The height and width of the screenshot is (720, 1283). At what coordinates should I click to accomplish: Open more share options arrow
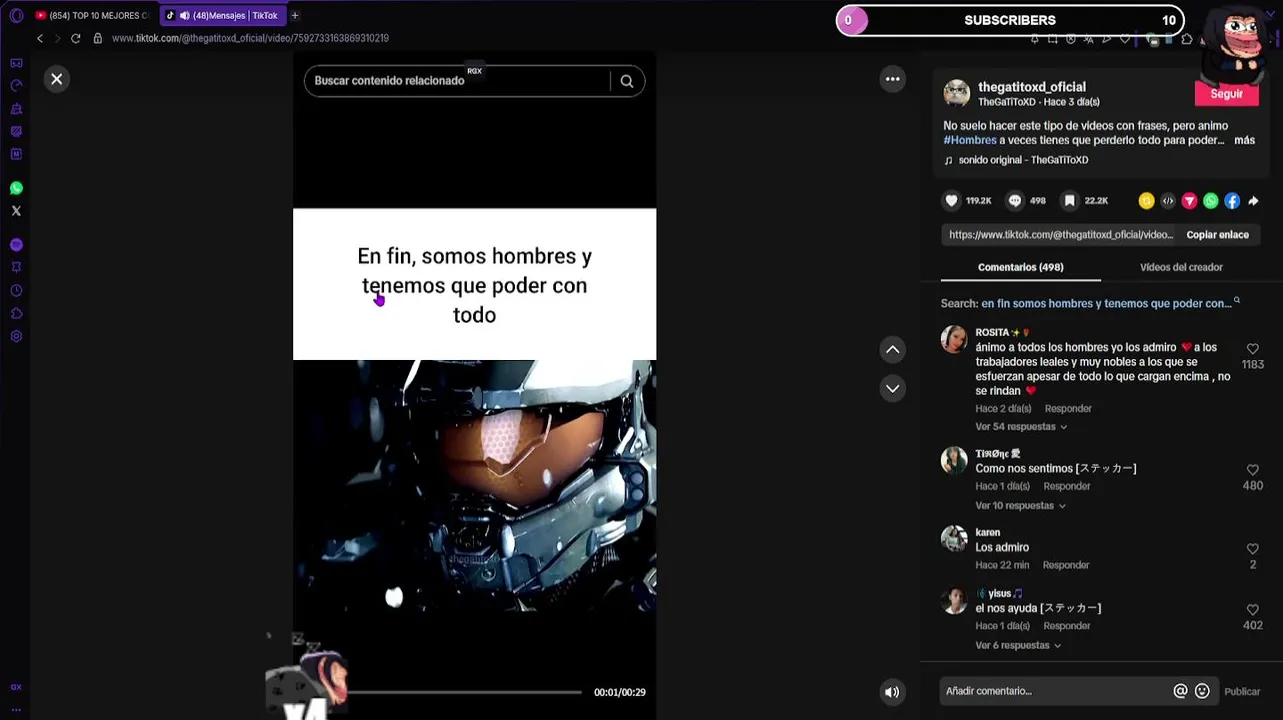pyautogui.click(x=1253, y=201)
